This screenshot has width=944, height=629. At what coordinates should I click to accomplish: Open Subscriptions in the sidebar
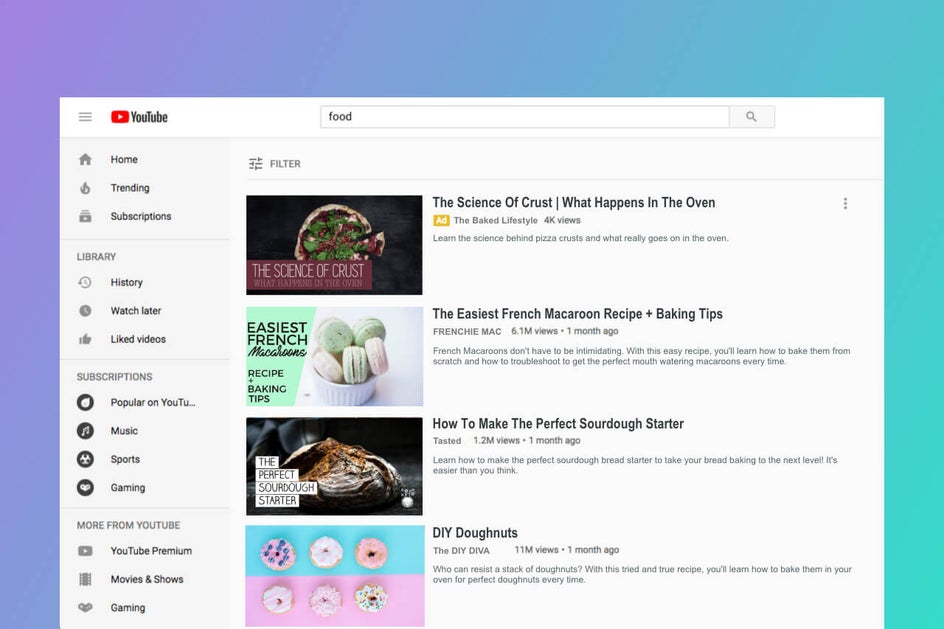point(141,216)
